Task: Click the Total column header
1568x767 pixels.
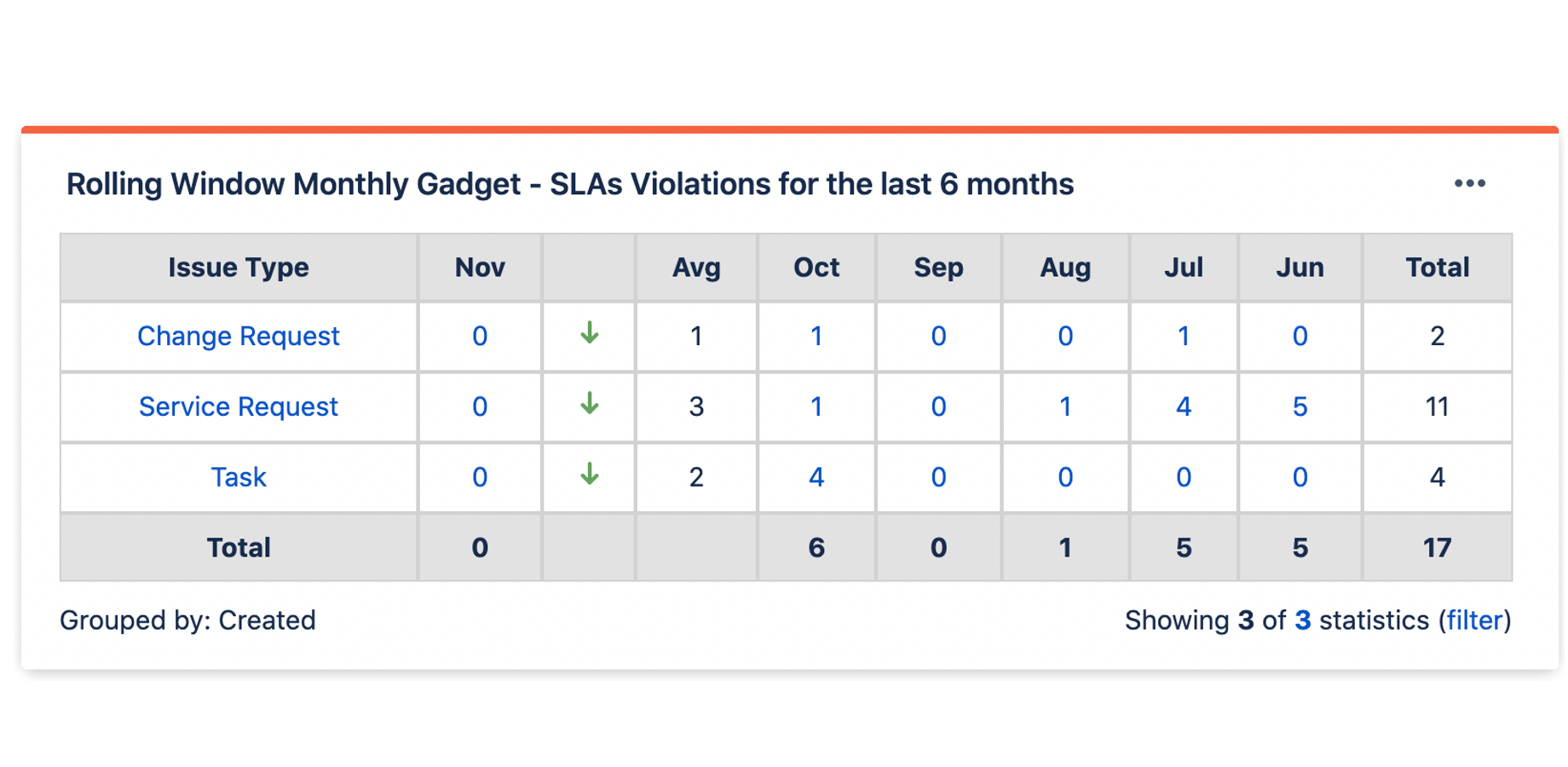Action: point(1437,268)
